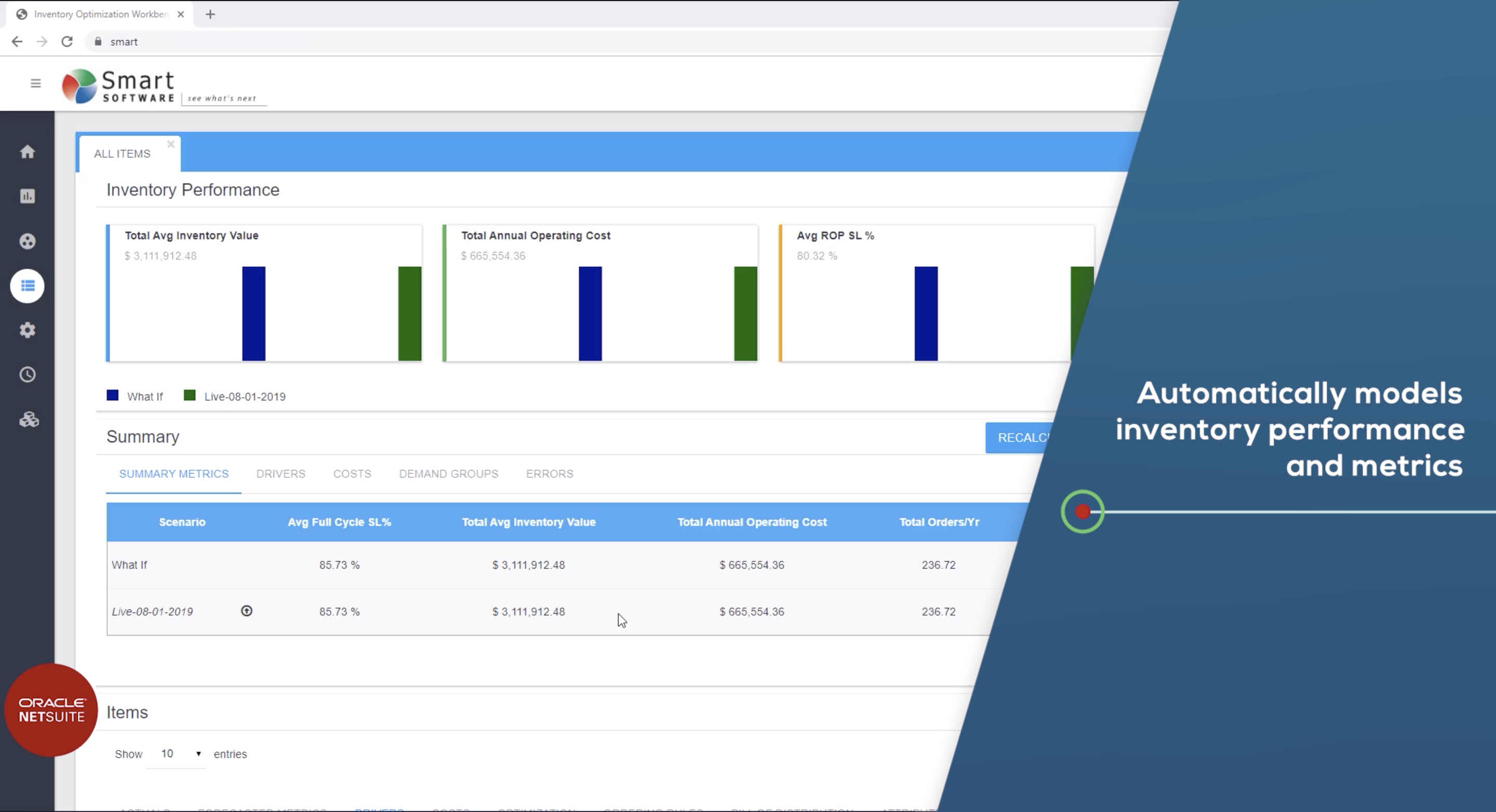The height and width of the screenshot is (812, 1496).
Task: Expand the Live-08-01-2019 scenario row
Action: pos(246,611)
